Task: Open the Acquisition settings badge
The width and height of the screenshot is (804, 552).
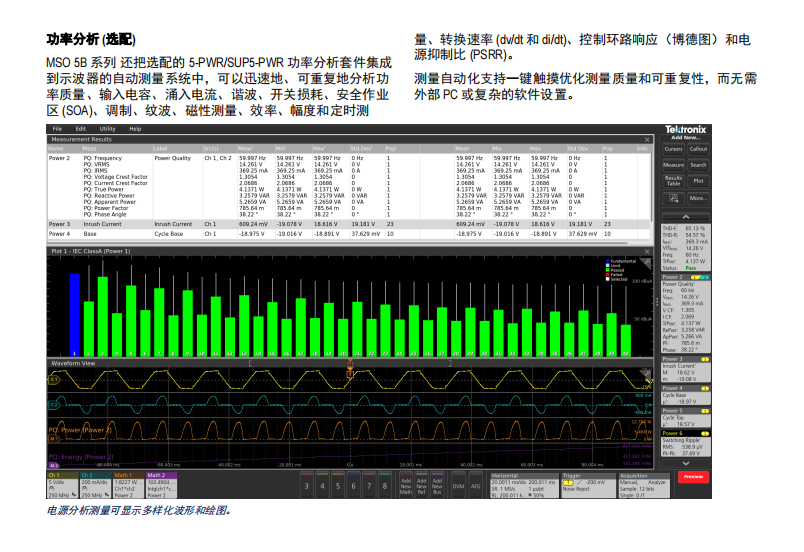Action: [645, 485]
